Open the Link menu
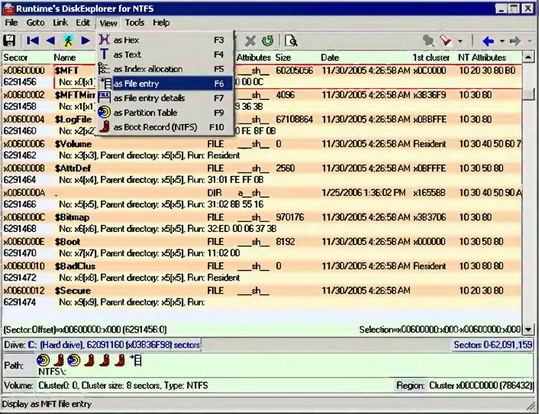 (x=60, y=23)
